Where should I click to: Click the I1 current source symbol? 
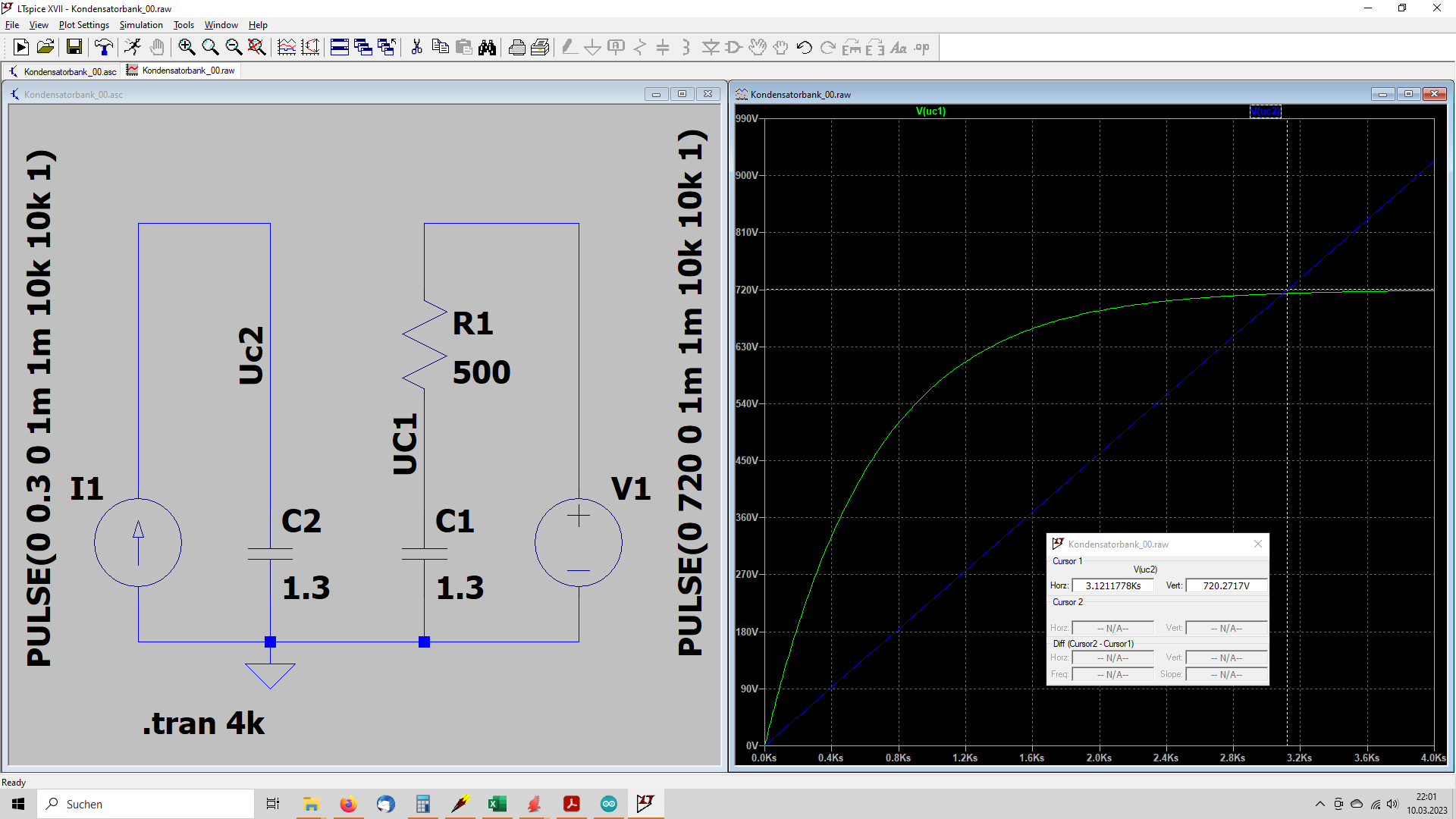pos(138,542)
